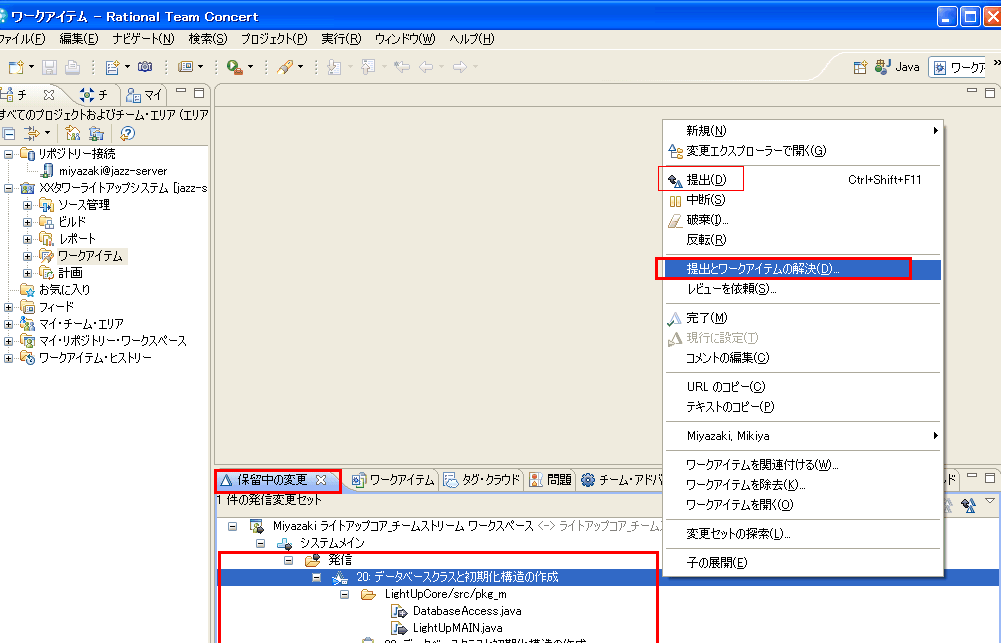Click the Collapse All icon in team panel

[9, 133]
